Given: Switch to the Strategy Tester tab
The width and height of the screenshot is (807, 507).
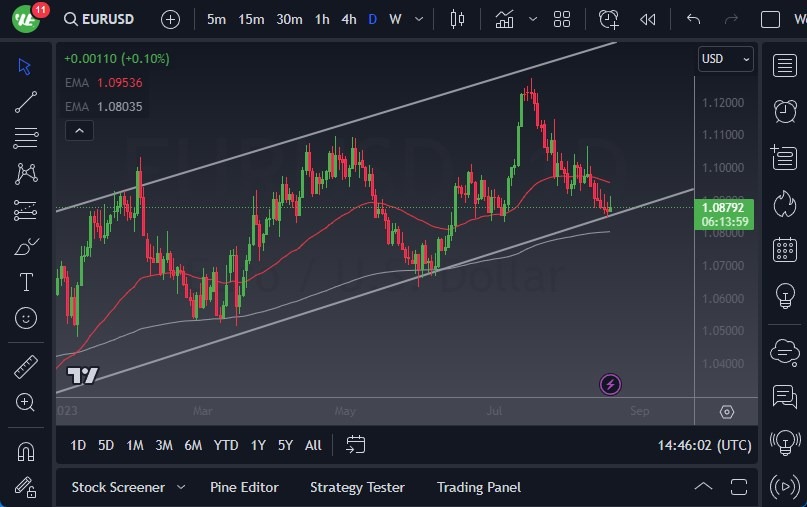Looking at the screenshot, I should tap(357, 487).
